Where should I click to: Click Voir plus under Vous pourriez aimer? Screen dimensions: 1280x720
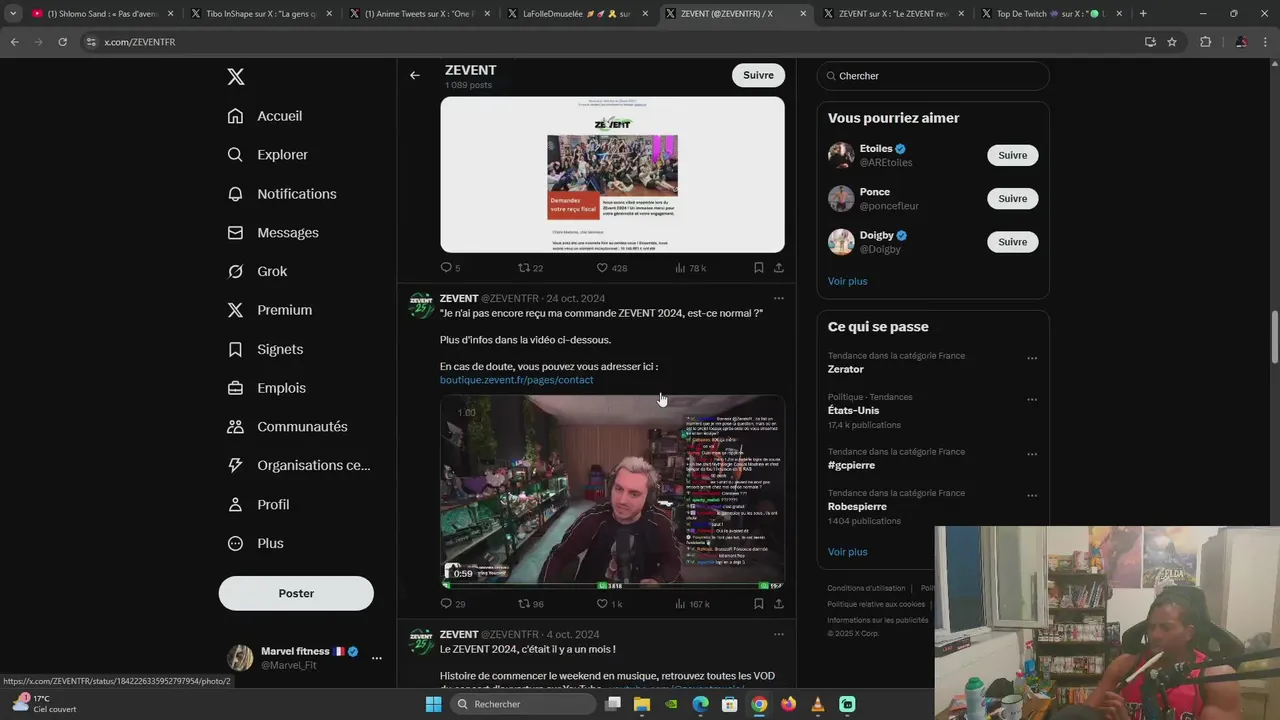[847, 281]
